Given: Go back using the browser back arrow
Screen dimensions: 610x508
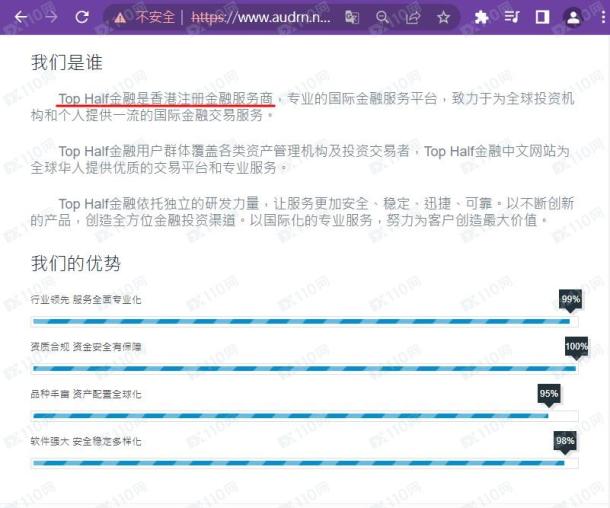Looking at the screenshot, I should click(21, 17).
